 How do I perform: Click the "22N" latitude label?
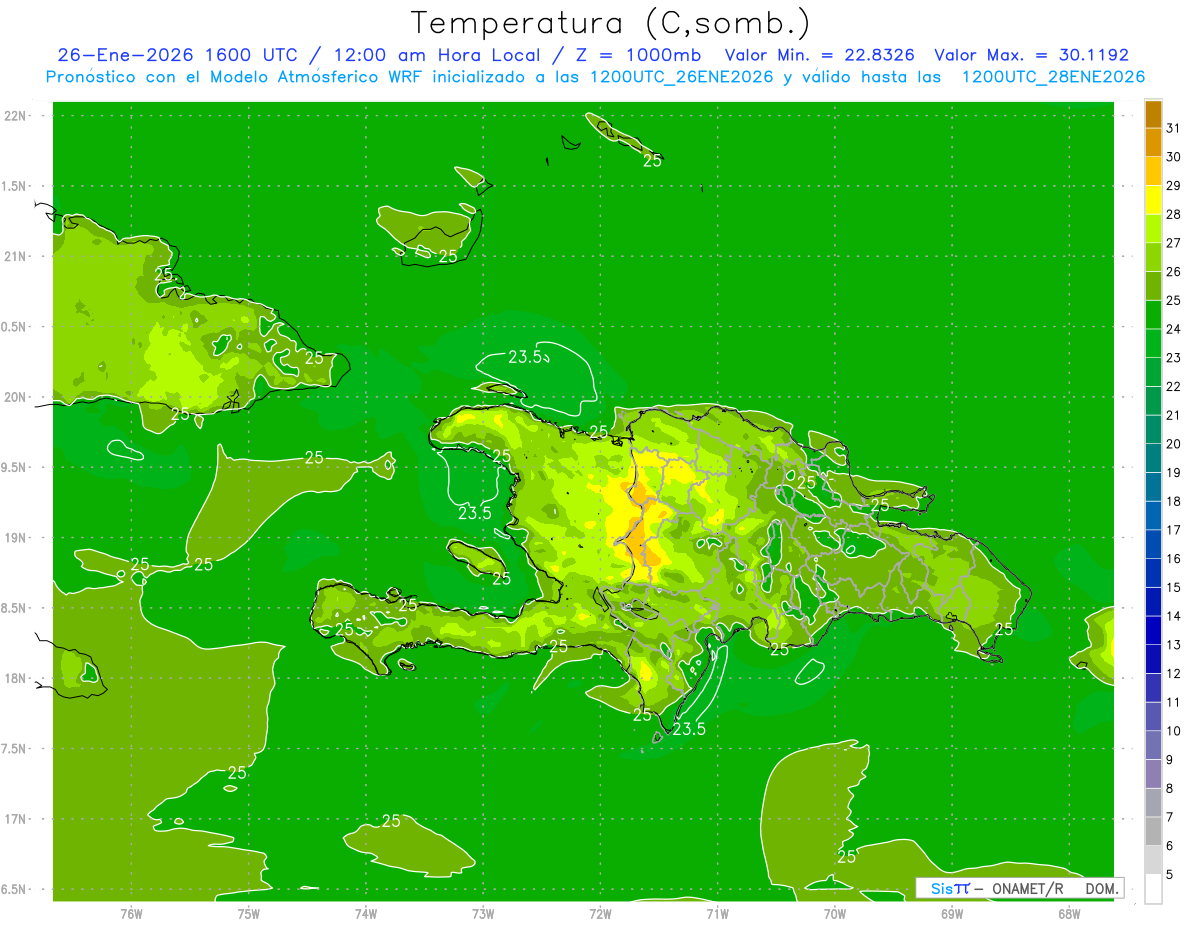tap(17, 115)
